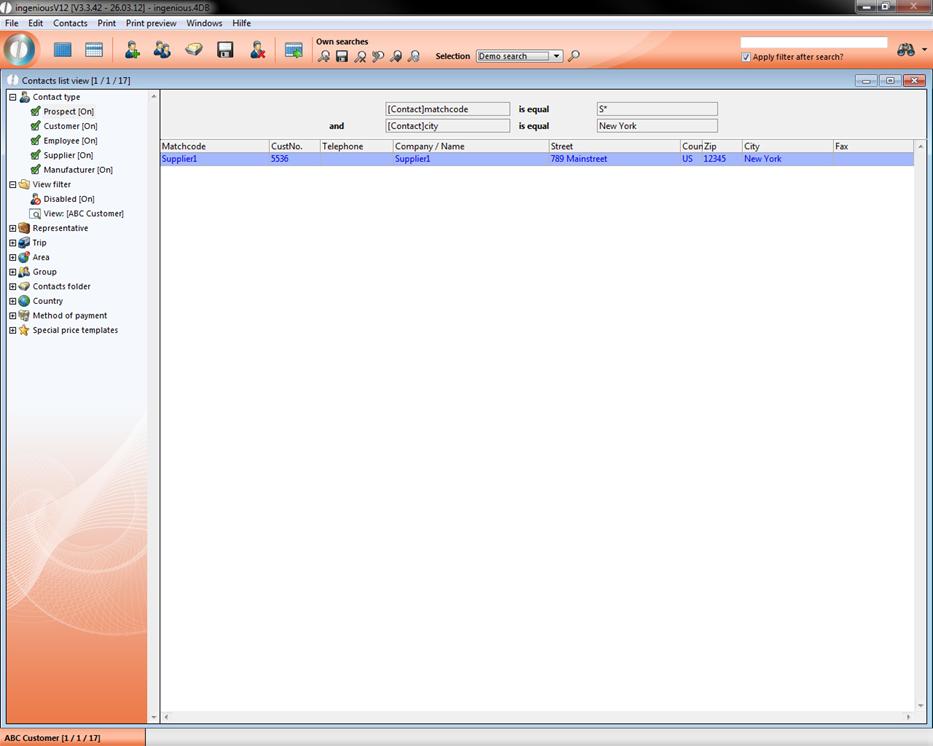
Task: Expand the Method of payment node
Action: coord(12,315)
